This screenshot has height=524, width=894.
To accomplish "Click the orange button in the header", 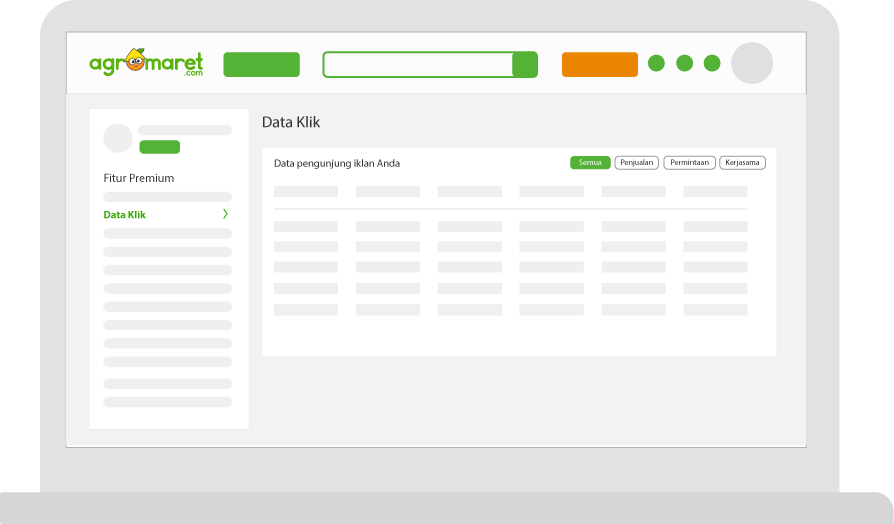I will point(599,65).
